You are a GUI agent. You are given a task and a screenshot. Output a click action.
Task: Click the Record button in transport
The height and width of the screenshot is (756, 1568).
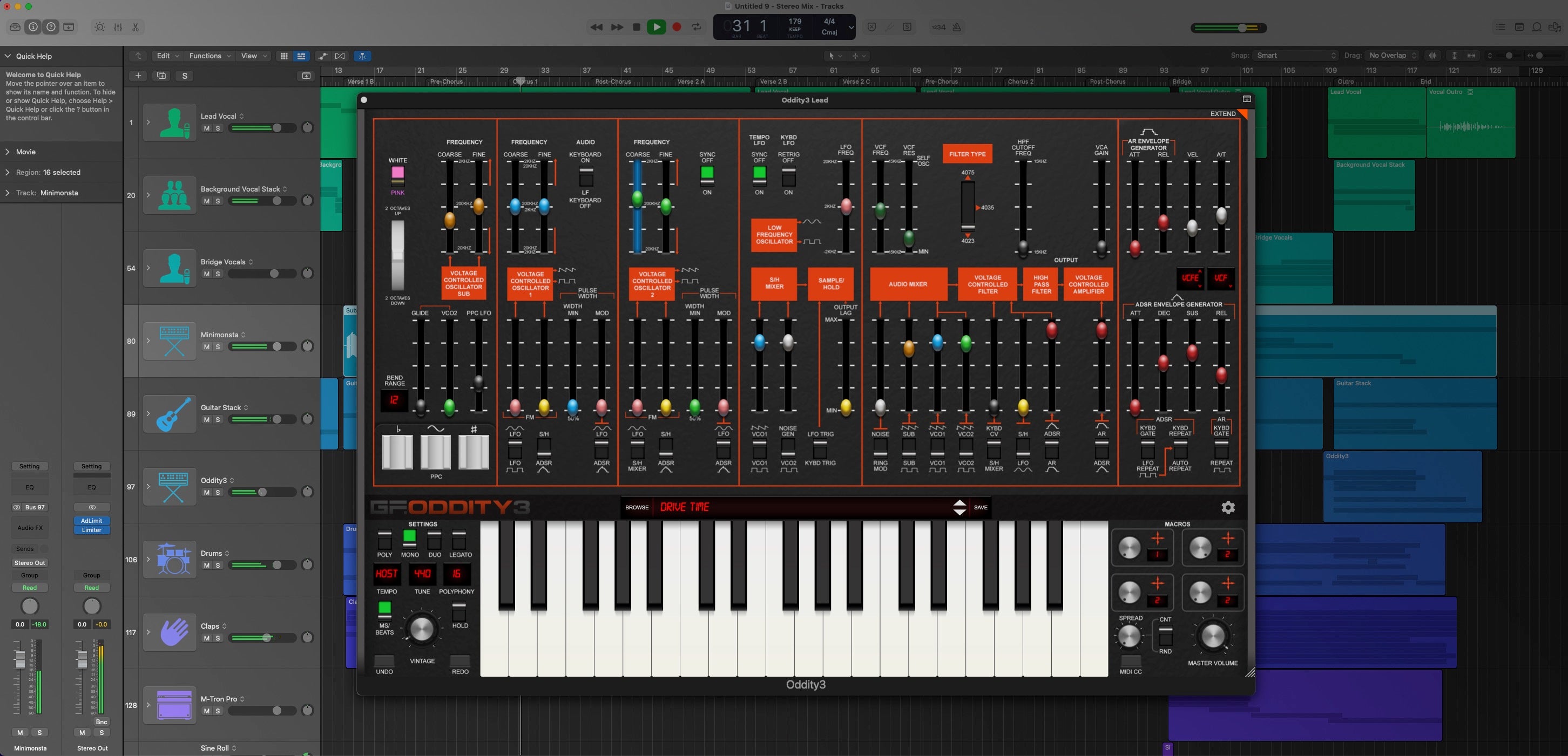[x=676, y=28]
